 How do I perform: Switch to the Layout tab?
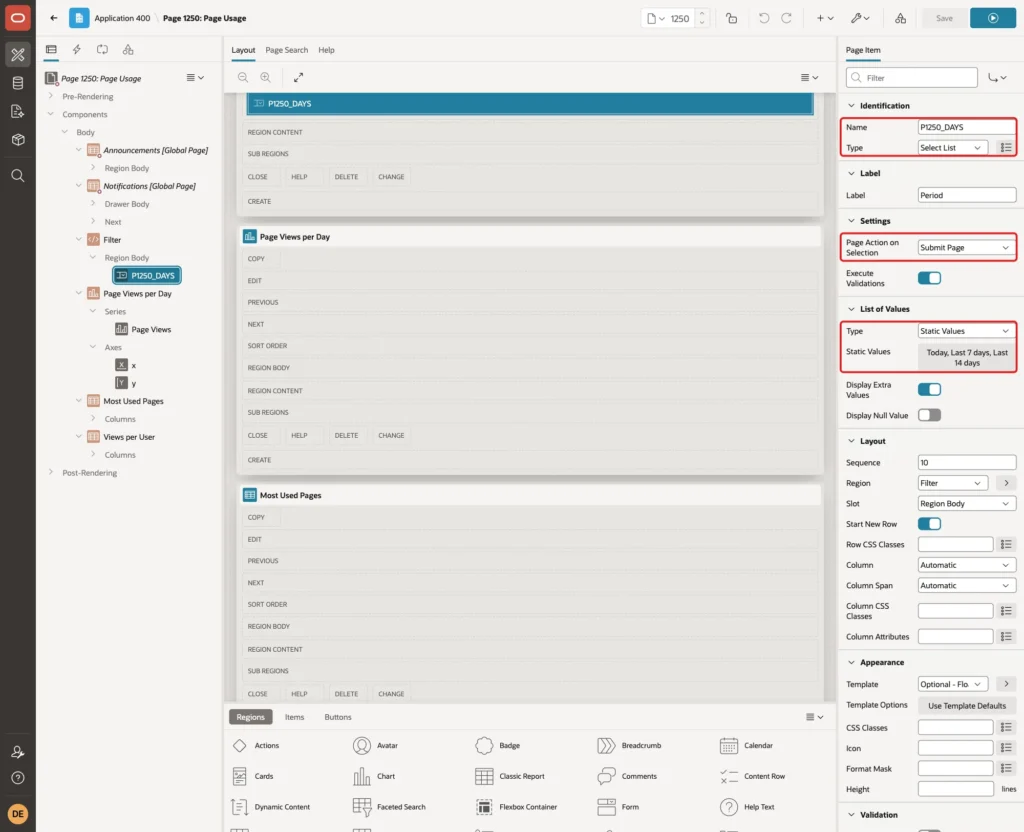point(243,50)
